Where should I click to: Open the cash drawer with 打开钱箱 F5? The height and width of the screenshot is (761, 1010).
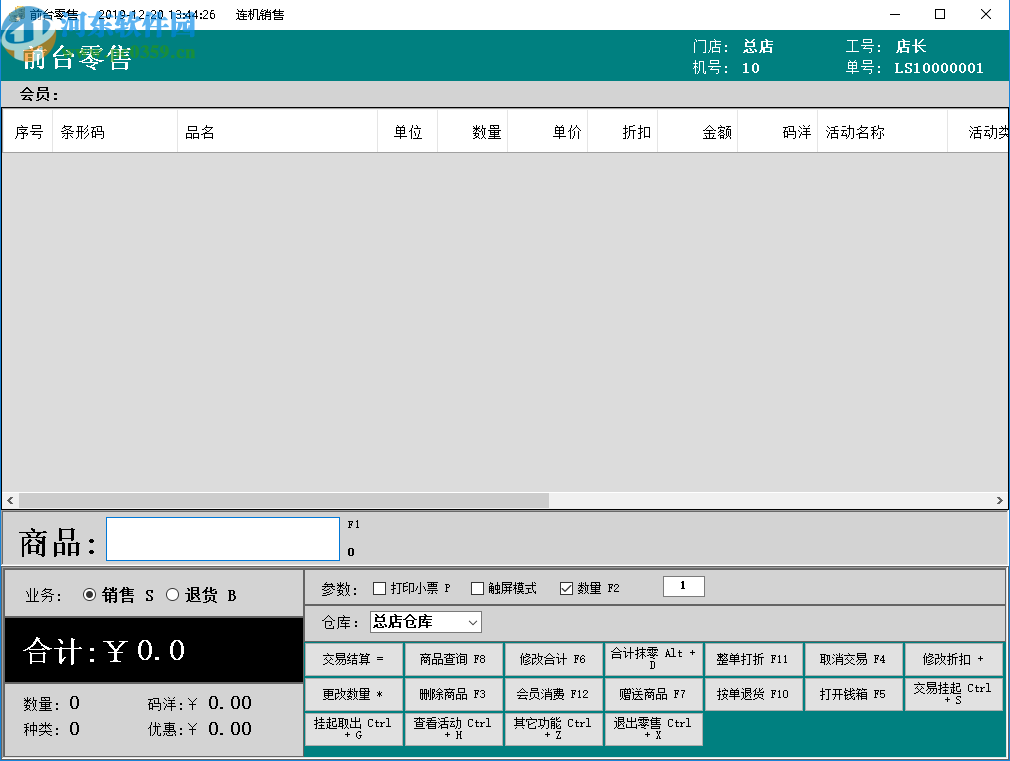pyautogui.click(x=853, y=694)
